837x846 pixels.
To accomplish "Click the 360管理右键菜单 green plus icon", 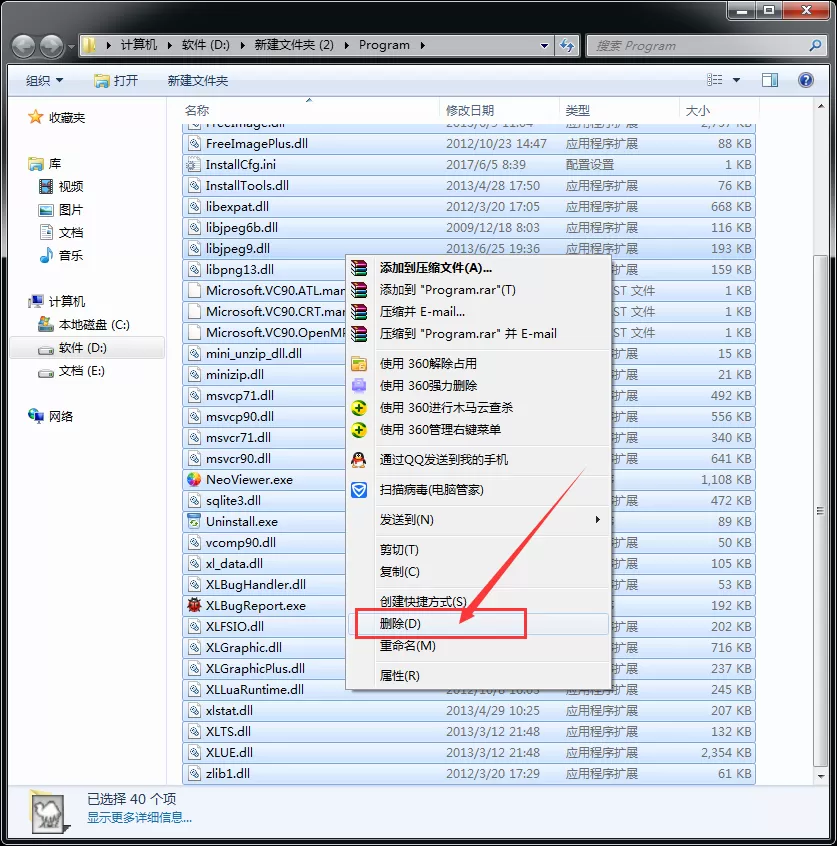I will pos(359,430).
